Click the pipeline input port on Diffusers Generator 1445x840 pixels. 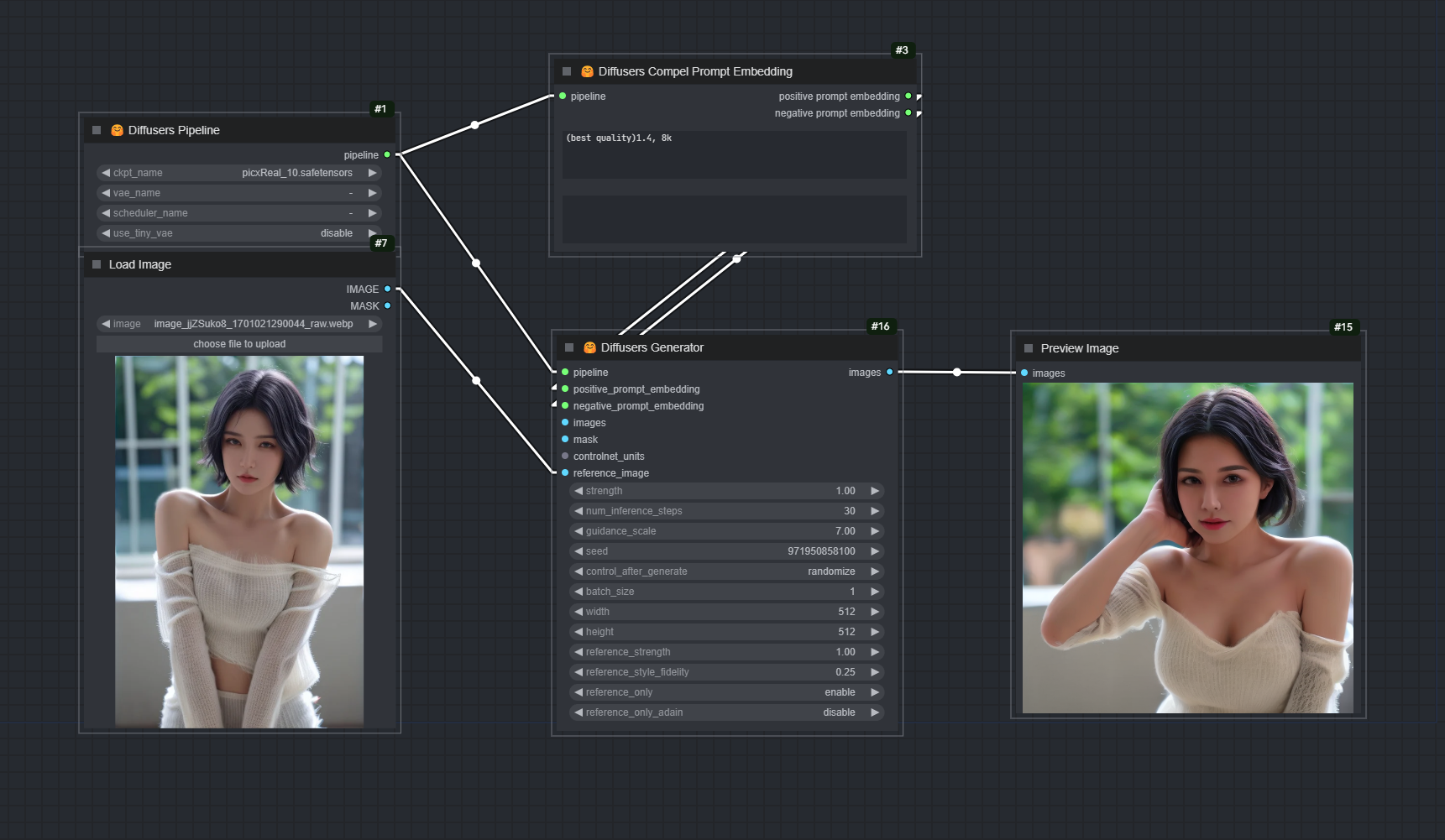tap(565, 372)
